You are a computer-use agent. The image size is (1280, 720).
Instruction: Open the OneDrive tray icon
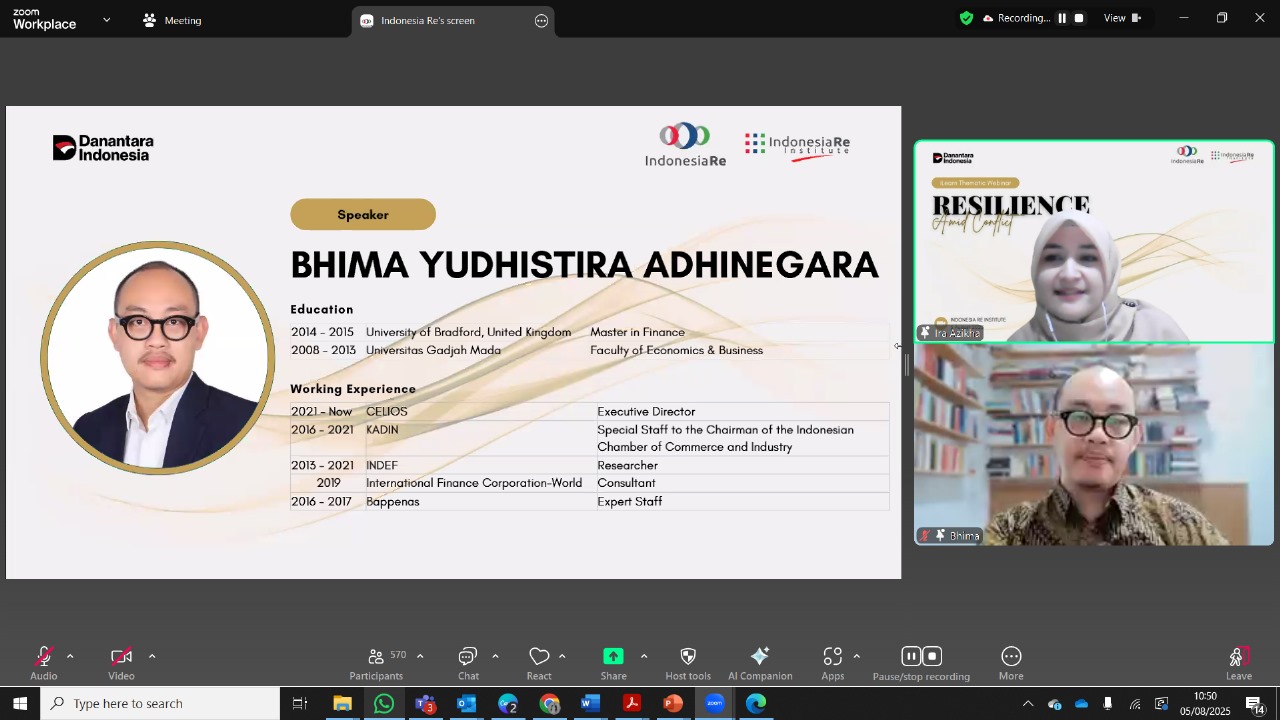pos(1081,704)
